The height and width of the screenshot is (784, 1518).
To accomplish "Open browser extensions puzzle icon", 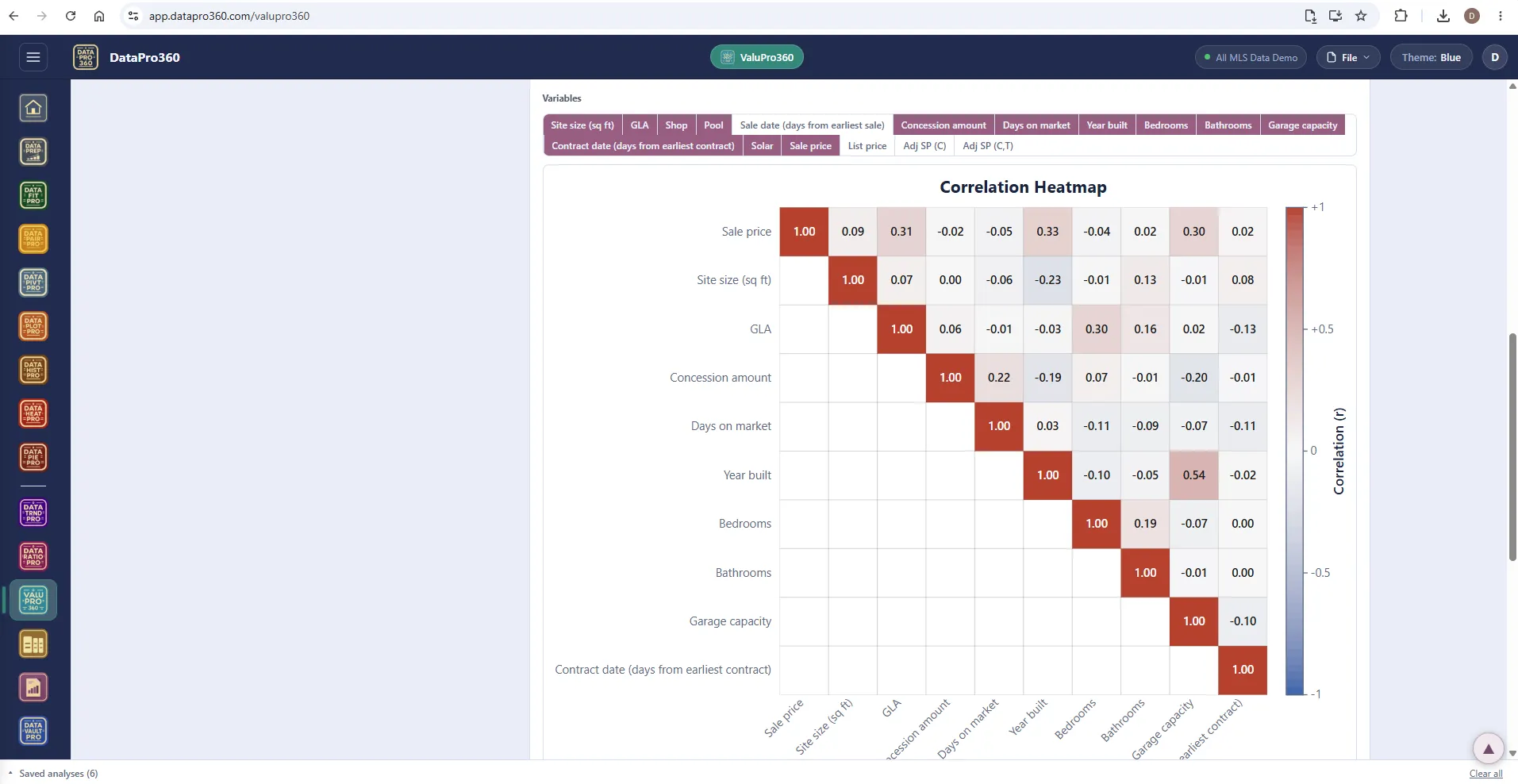I will pos(1401,16).
